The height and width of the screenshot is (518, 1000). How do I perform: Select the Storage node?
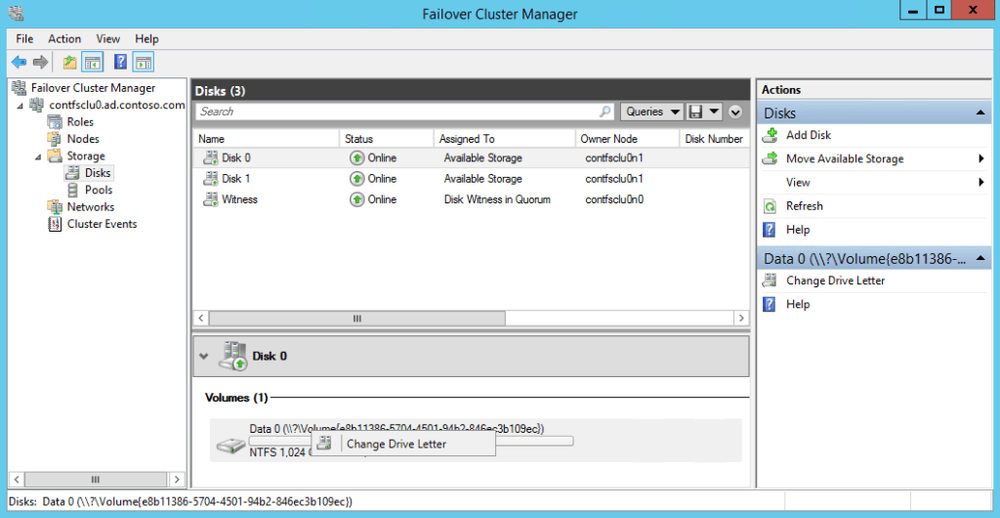pyautogui.click(x=85, y=156)
